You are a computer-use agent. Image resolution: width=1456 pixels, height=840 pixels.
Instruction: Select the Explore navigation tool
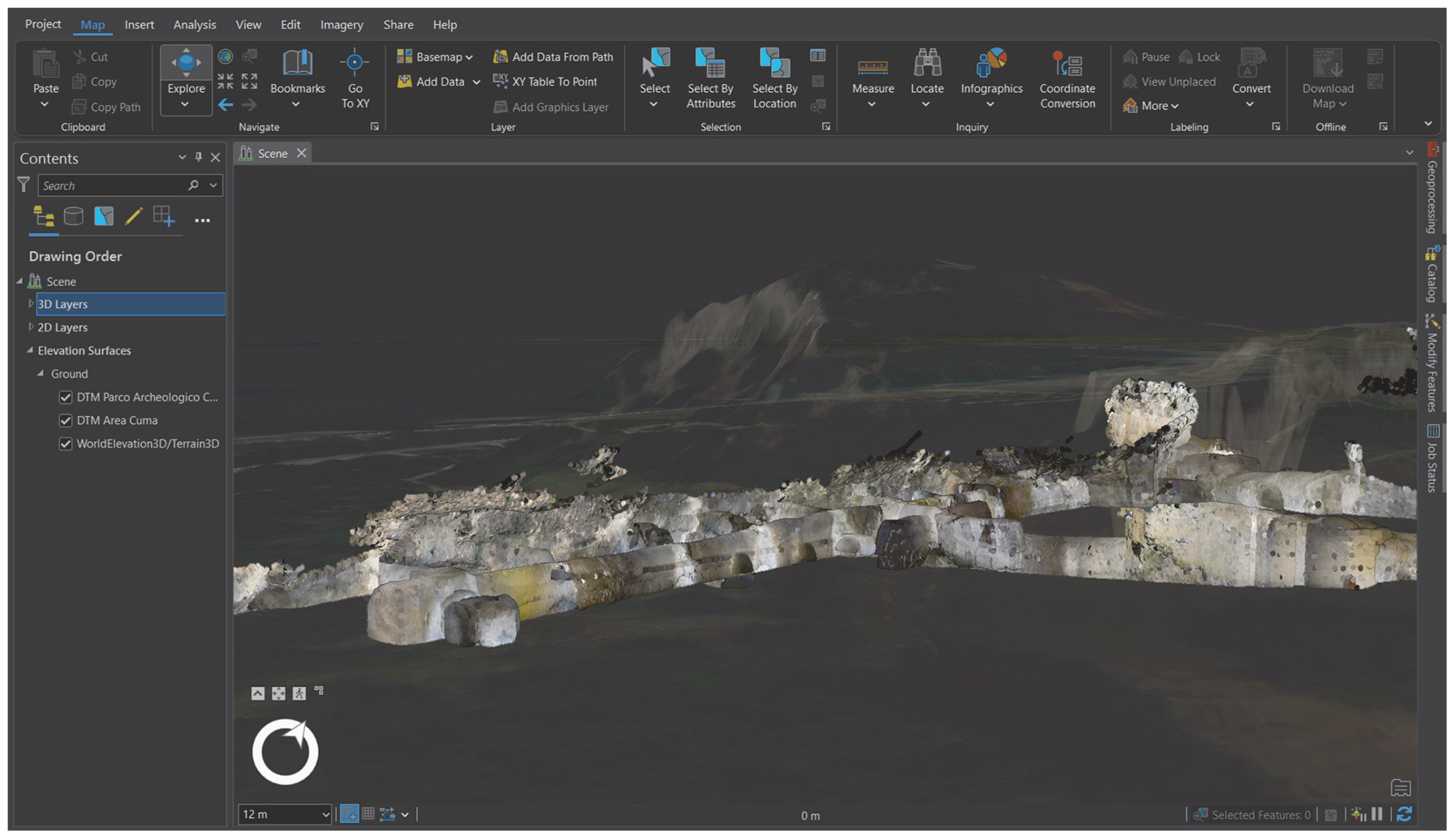pos(186,66)
